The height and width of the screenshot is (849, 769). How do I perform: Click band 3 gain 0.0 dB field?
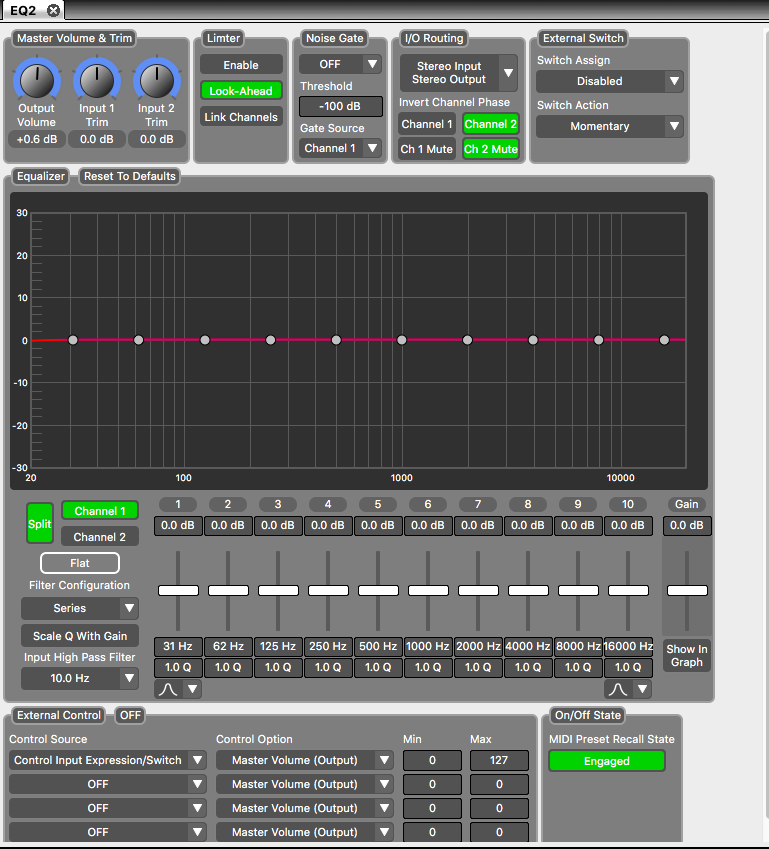pos(278,525)
